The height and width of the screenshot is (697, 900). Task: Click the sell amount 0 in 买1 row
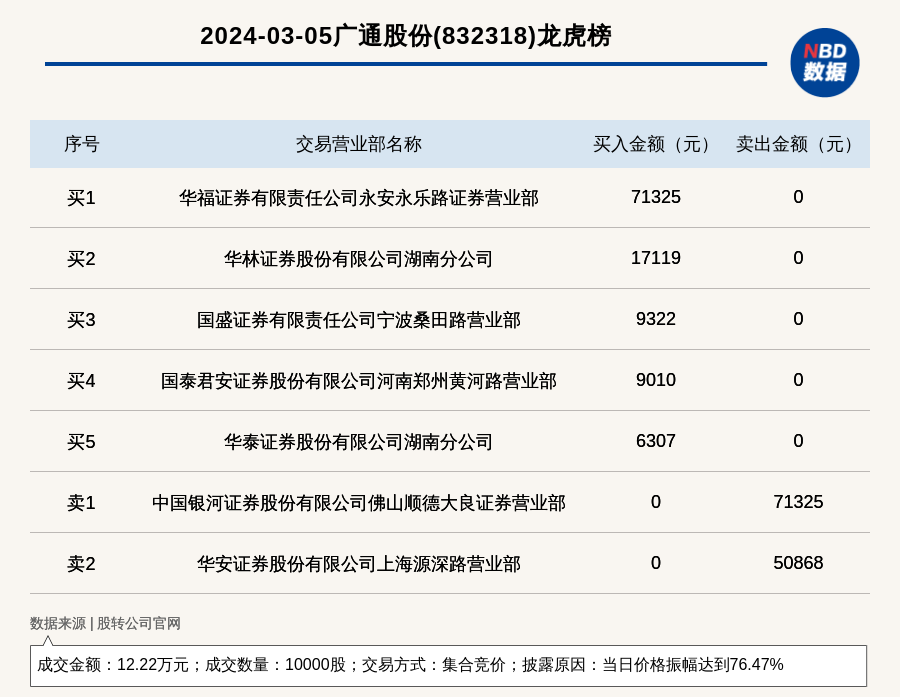tap(798, 197)
